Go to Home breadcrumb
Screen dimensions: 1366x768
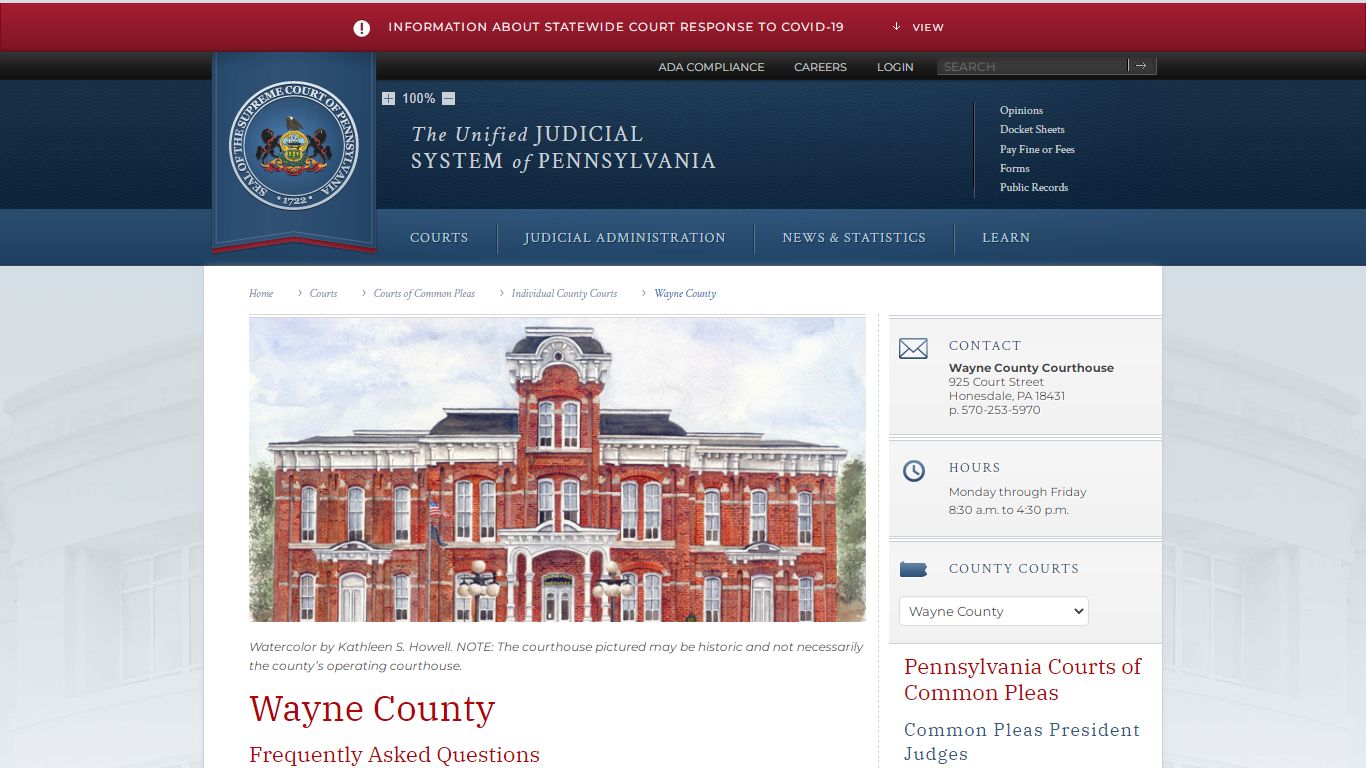261,293
